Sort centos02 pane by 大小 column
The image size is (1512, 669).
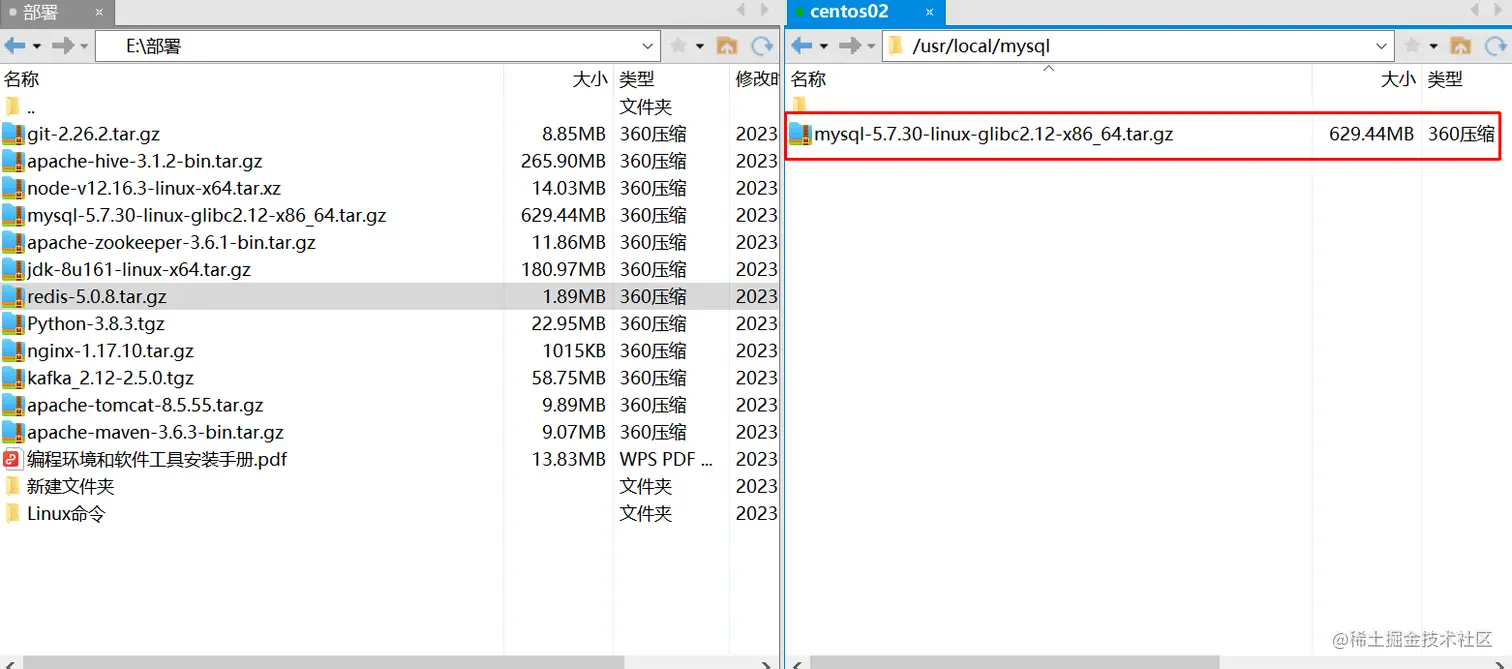coord(1367,79)
